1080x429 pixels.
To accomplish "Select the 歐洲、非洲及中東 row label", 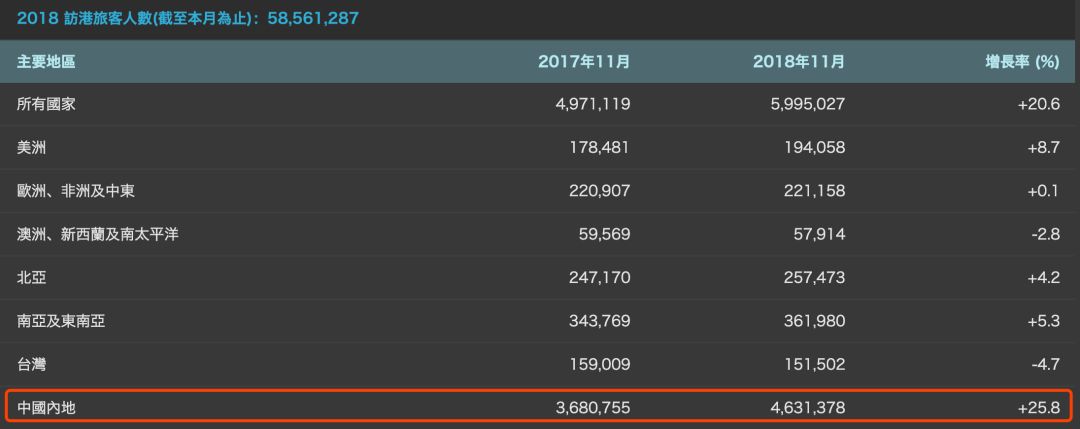I will pos(75,190).
